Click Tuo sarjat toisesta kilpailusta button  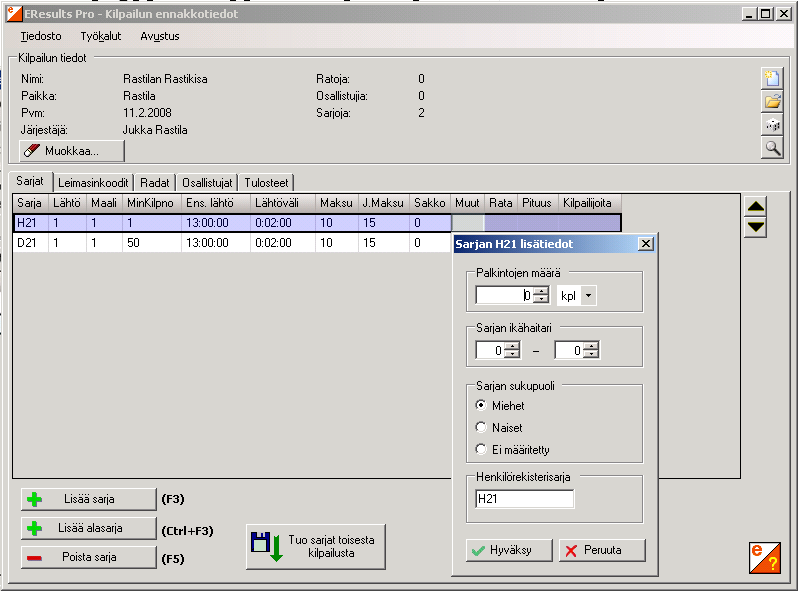tap(316, 547)
